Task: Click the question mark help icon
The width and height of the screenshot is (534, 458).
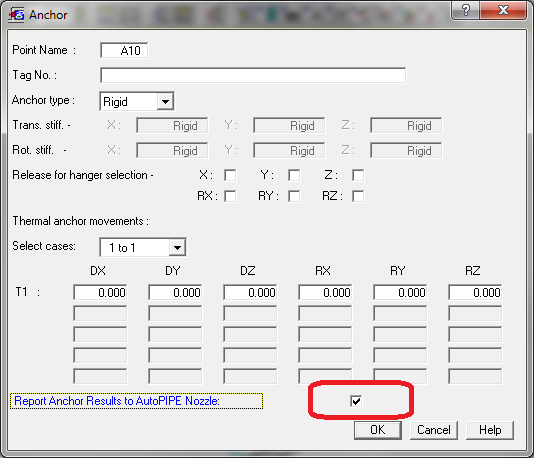Action: [x=466, y=10]
